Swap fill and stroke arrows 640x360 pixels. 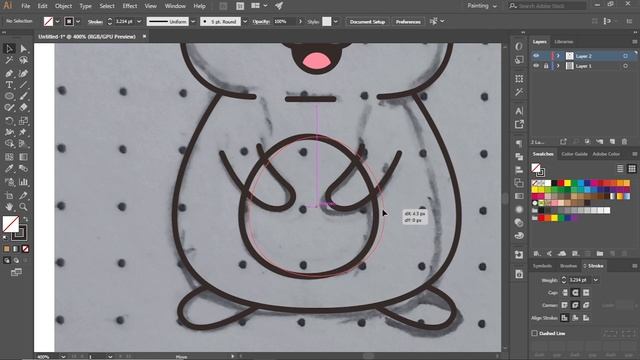[x=25, y=220]
